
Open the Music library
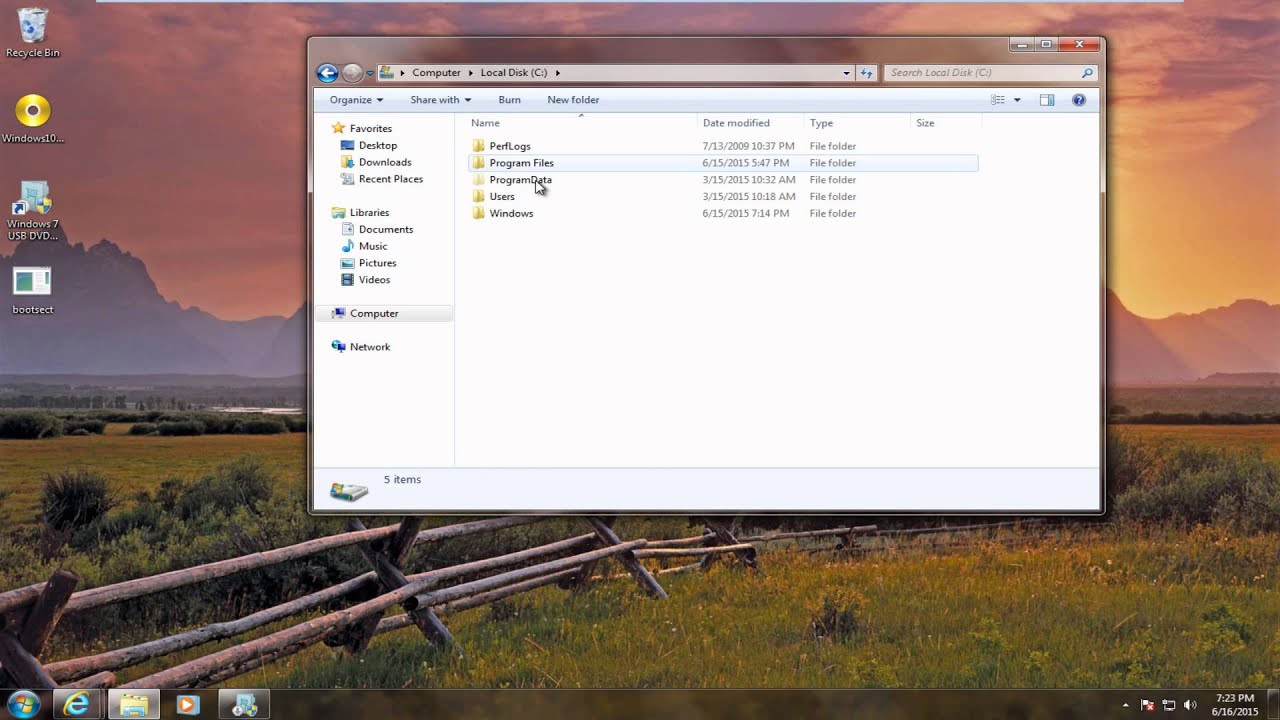(x=373, y=246)
